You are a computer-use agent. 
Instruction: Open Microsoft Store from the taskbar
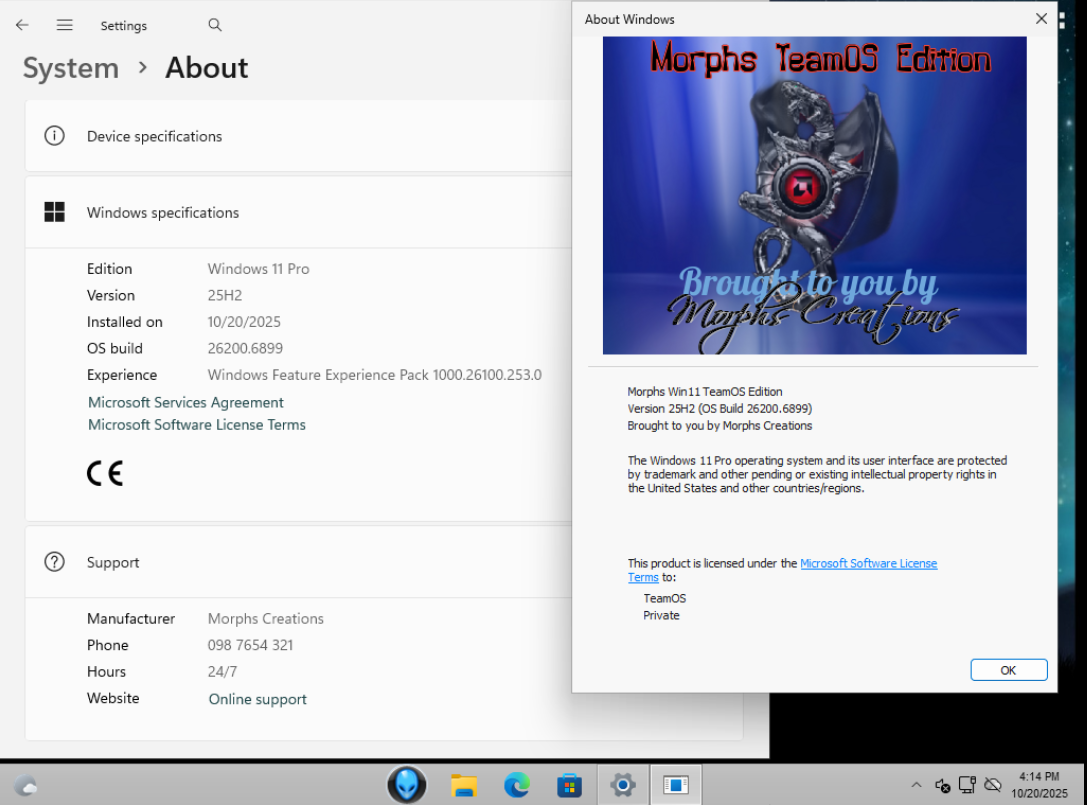(569, 786)
